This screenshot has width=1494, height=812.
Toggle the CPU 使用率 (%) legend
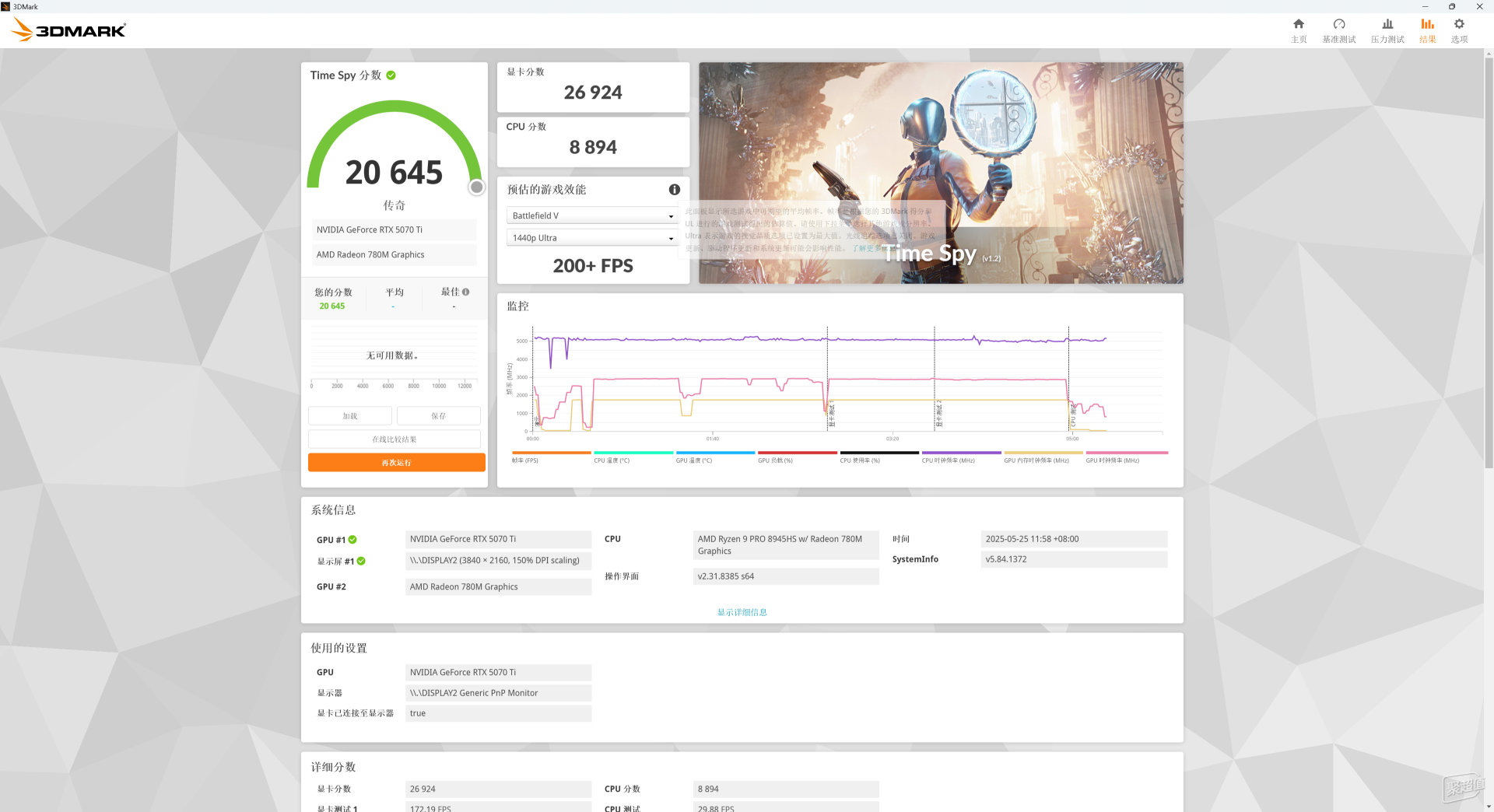(879, 457)
